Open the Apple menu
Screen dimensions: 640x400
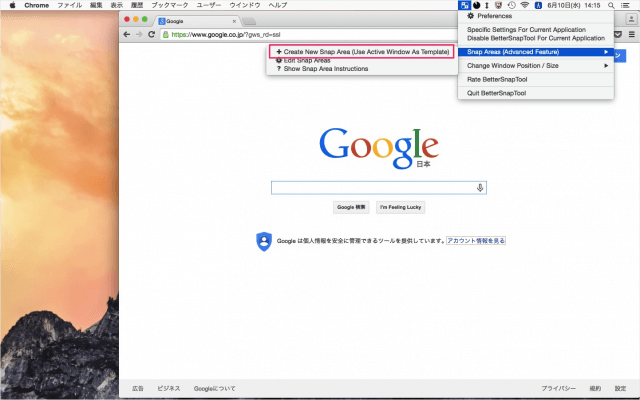(x=12, y=5)
